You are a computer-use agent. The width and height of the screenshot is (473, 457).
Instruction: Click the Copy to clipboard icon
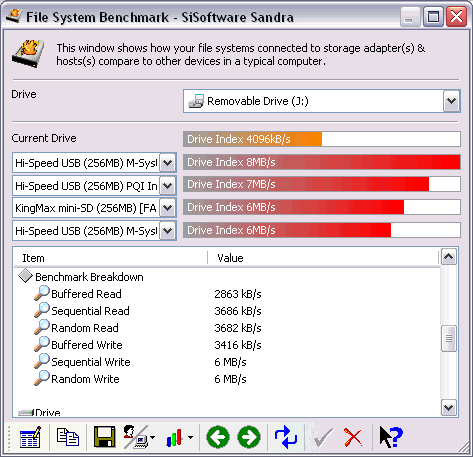coord(68,437)
